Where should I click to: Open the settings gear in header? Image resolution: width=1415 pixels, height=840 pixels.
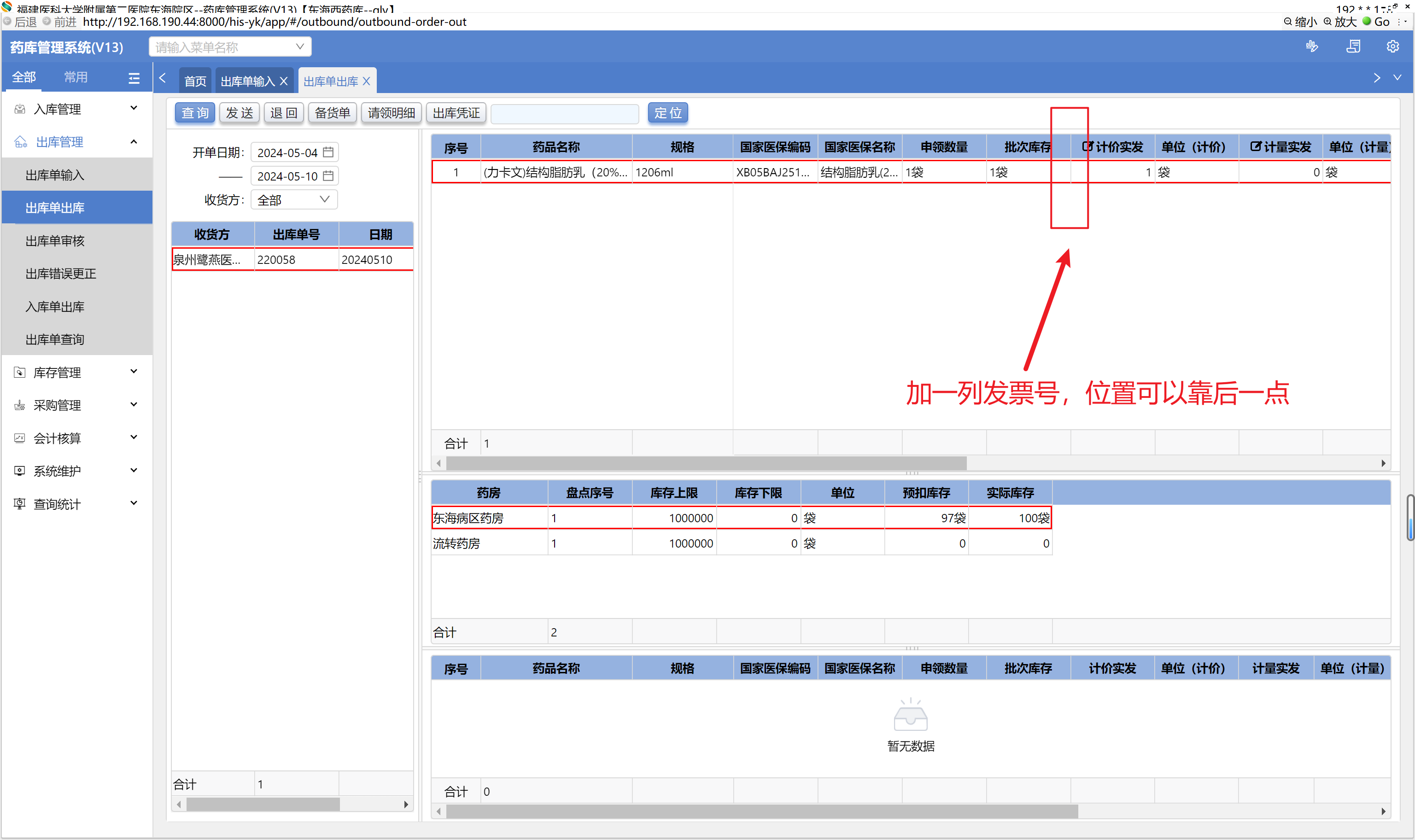click(x=1392, y=47)
